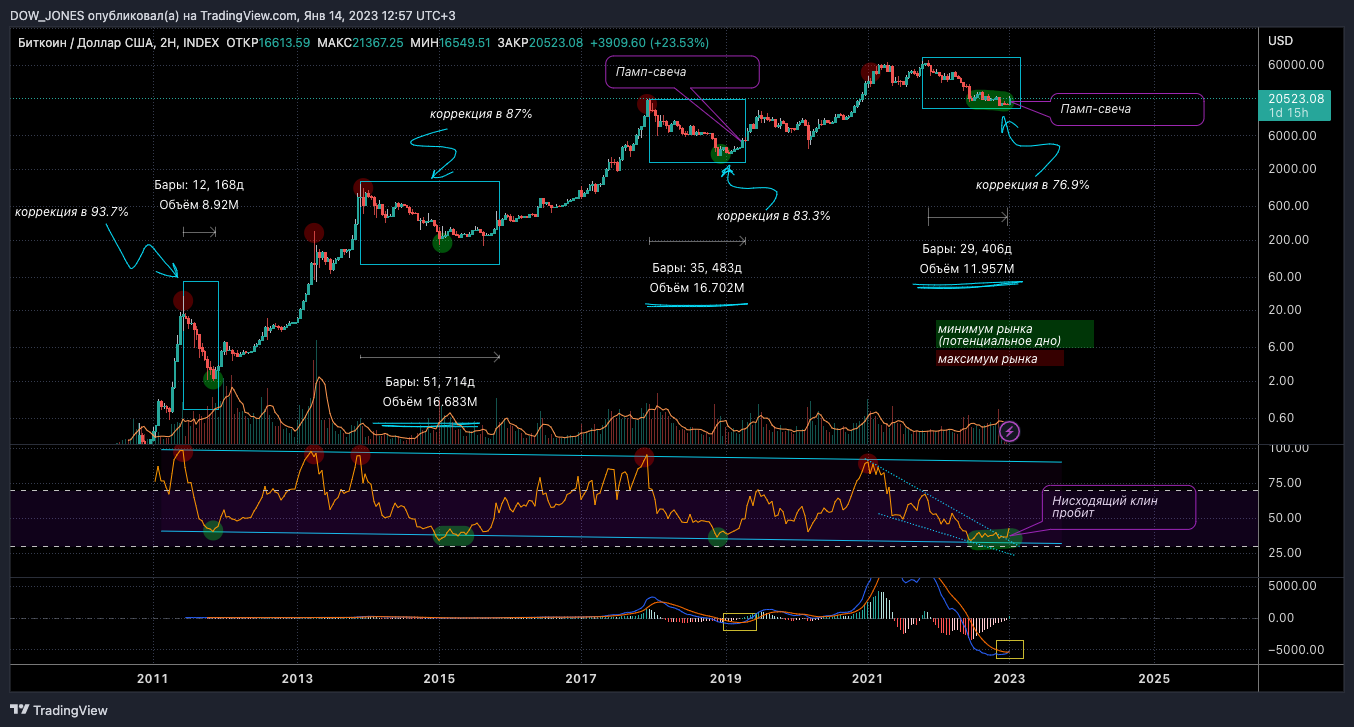1354x727 pixels.
Task: Select the Объём 8.92M label
Action: [198, 205]
